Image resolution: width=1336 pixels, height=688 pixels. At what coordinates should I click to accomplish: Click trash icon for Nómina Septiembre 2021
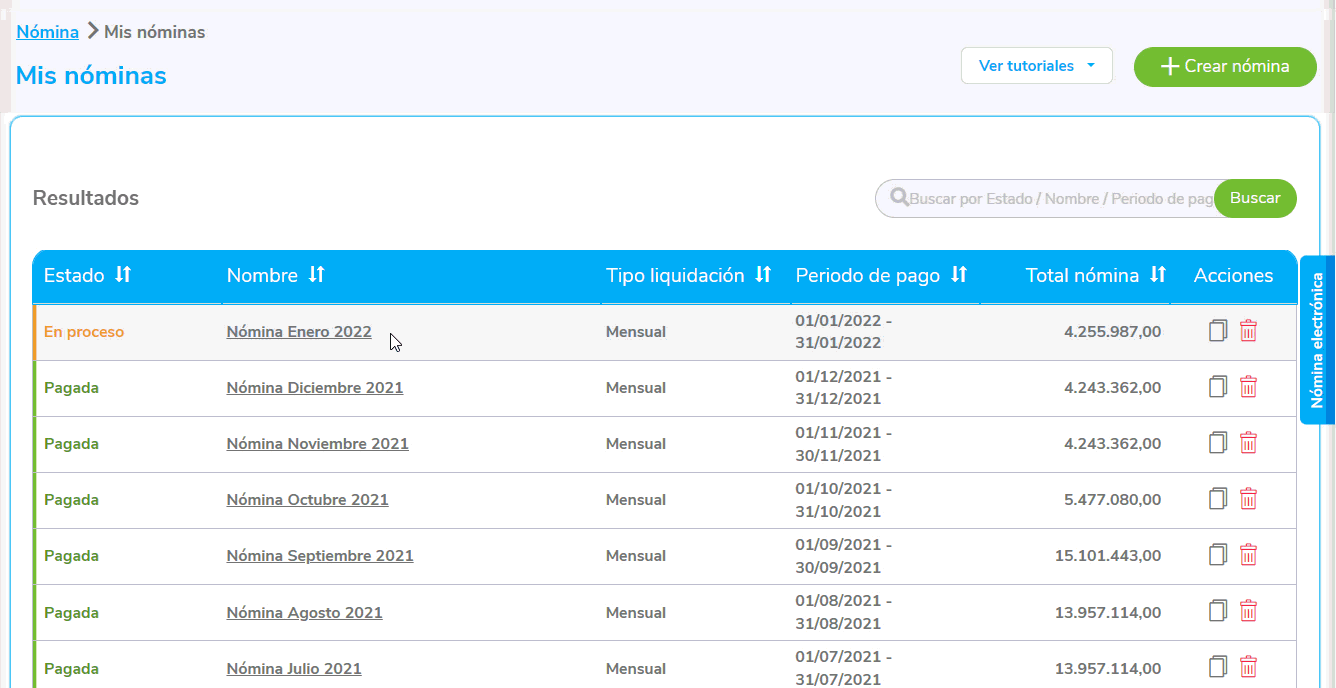tap(1248, 555)
